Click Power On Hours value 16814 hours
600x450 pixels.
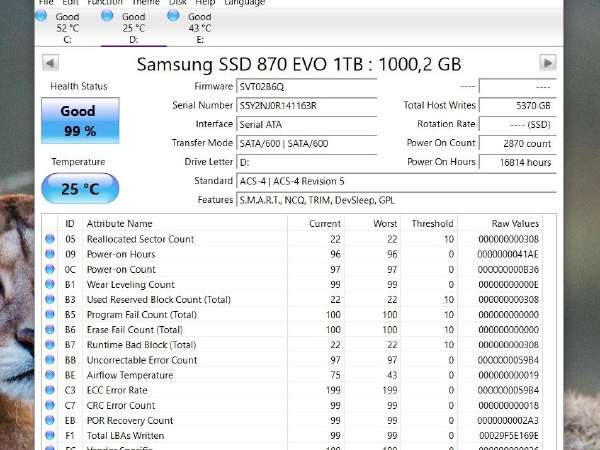[517, 162]
